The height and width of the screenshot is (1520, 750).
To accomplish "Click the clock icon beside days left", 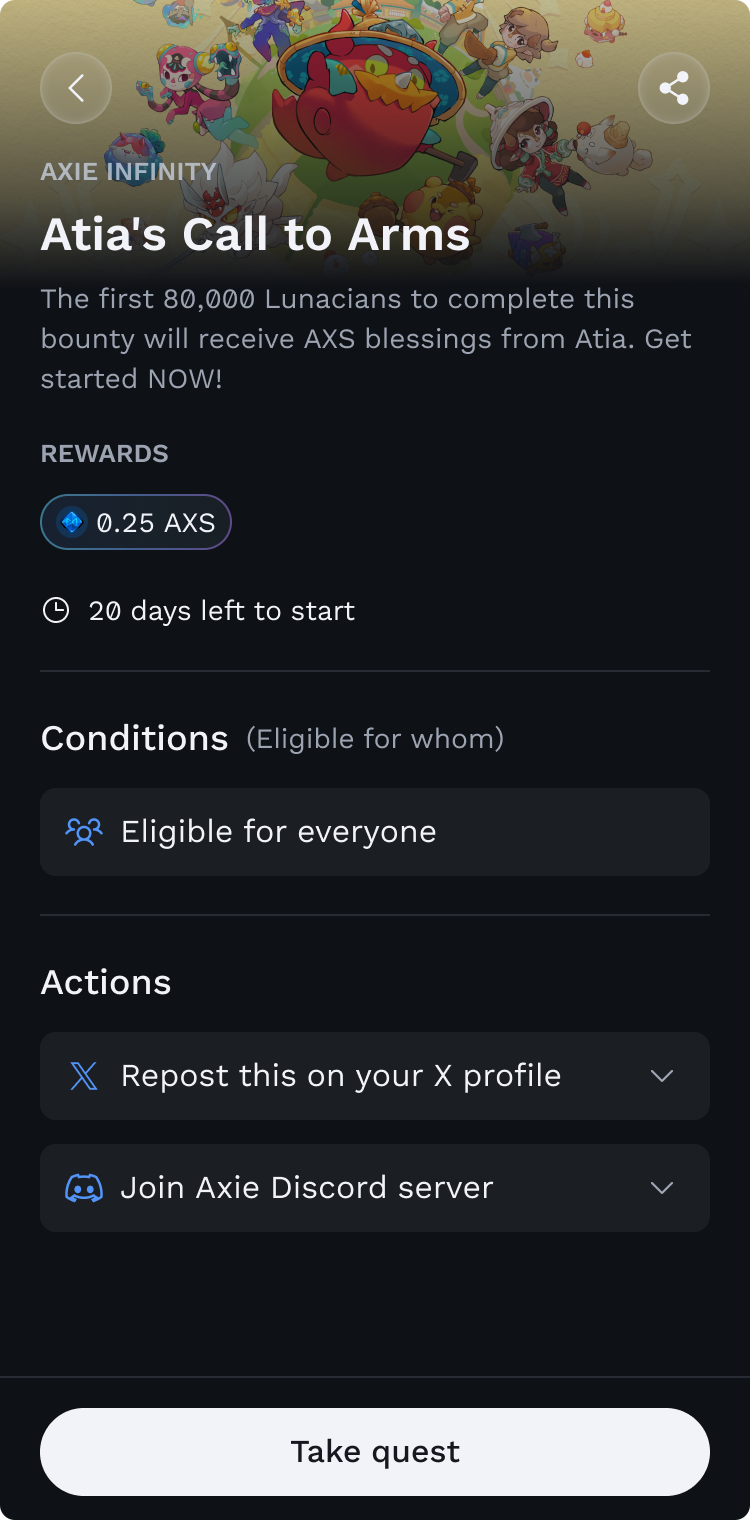I will (x=56, y=610).
